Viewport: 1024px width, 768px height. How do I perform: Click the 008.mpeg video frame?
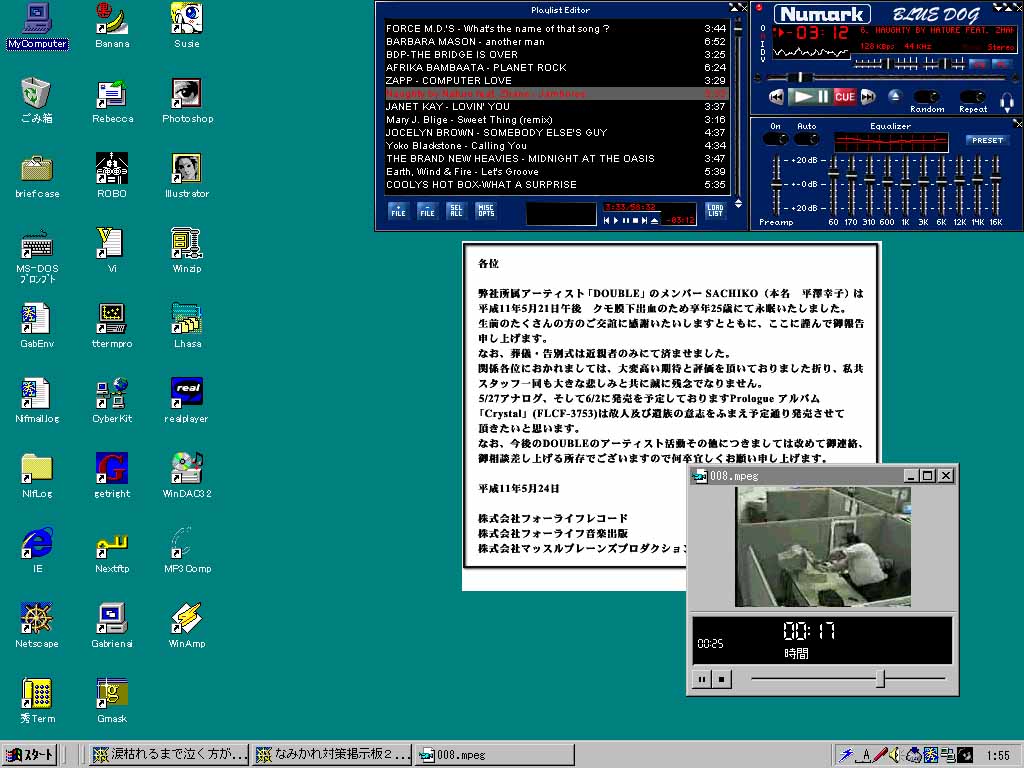[822, 547]
